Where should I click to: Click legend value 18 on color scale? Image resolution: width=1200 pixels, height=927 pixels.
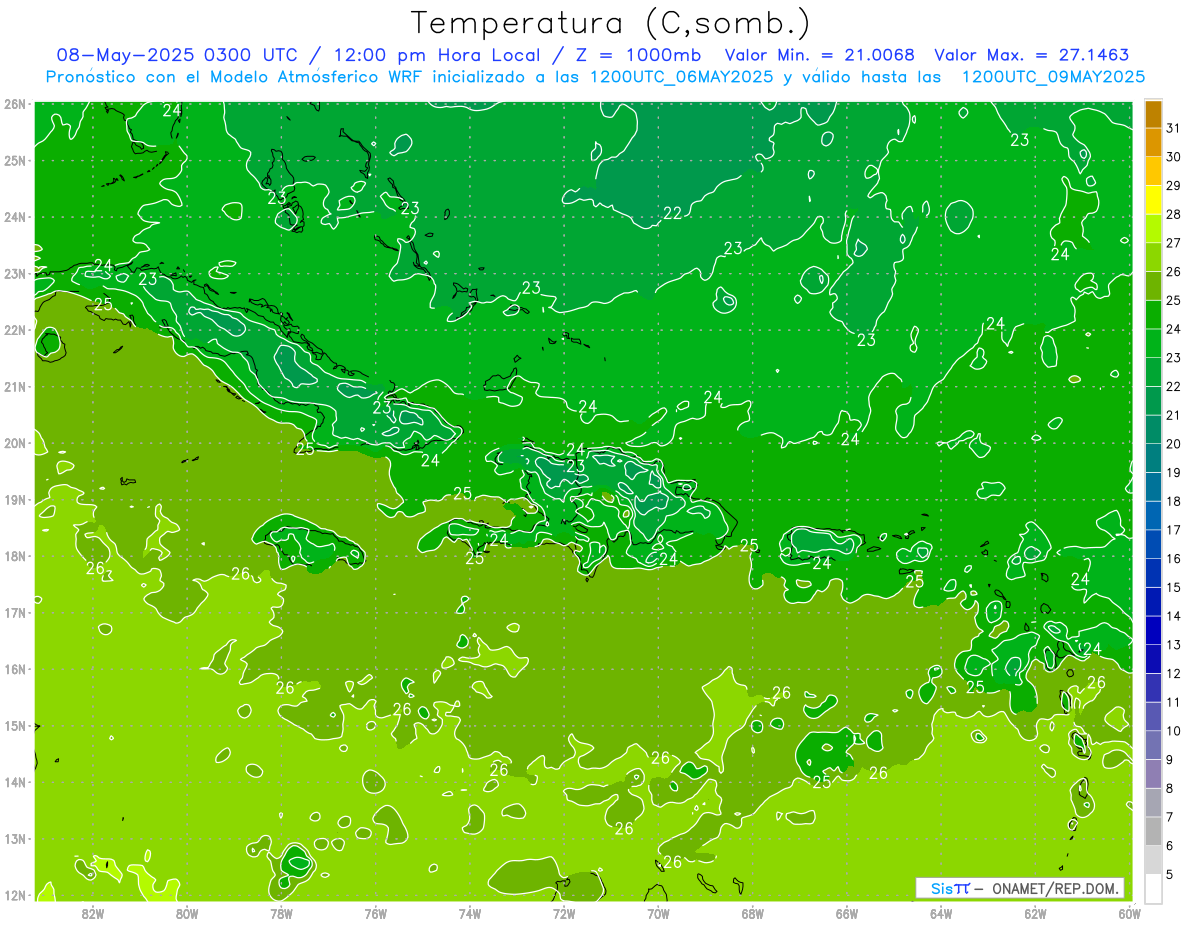[x=1174, y=501]
